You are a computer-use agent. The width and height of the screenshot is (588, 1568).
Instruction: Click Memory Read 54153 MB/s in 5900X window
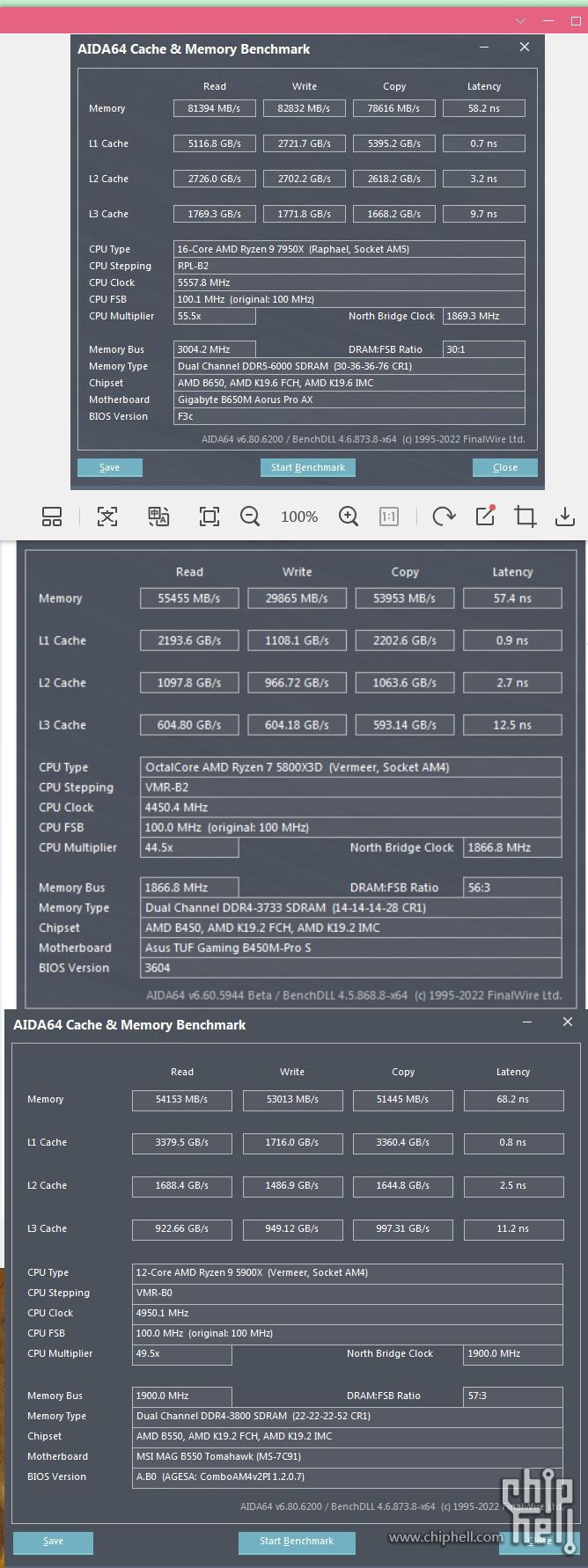182,1099
